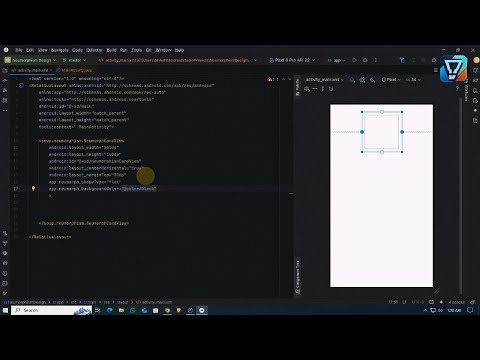The image size is (480, 360).
Task: Click the 4 spaces indent indicator
Action: (x=457, y=302)
